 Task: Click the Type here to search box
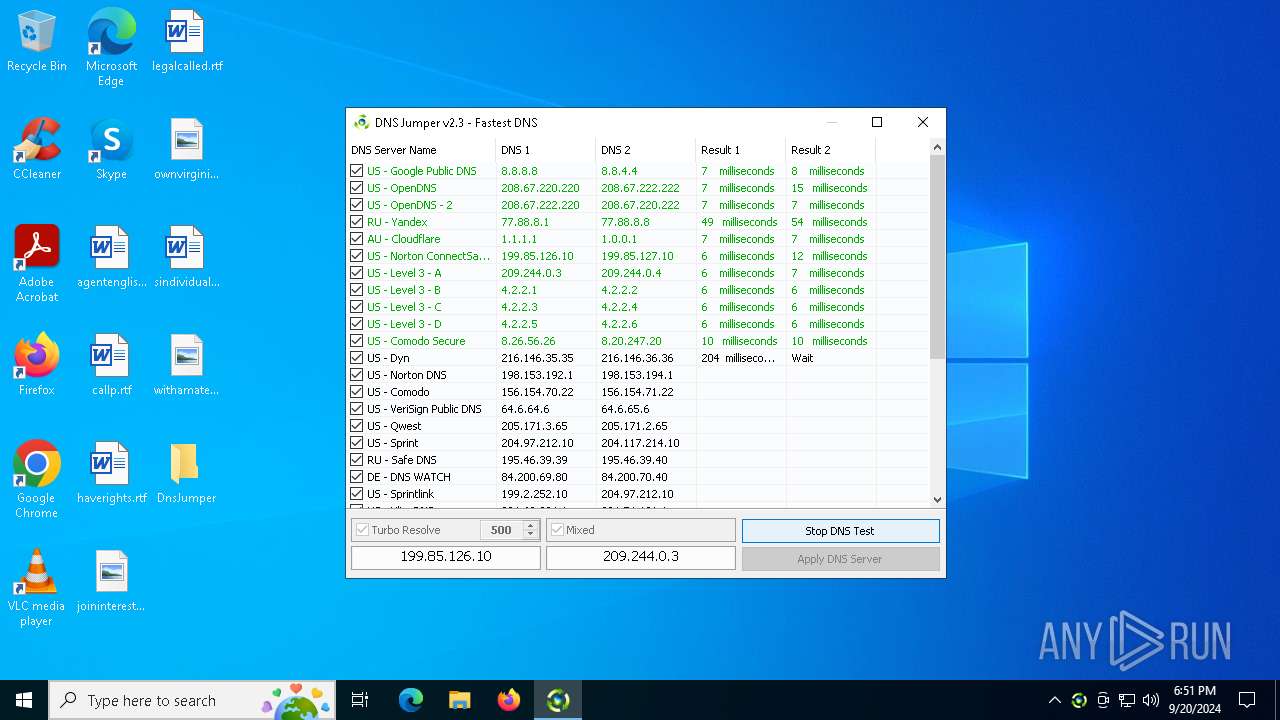pos(191,700)
